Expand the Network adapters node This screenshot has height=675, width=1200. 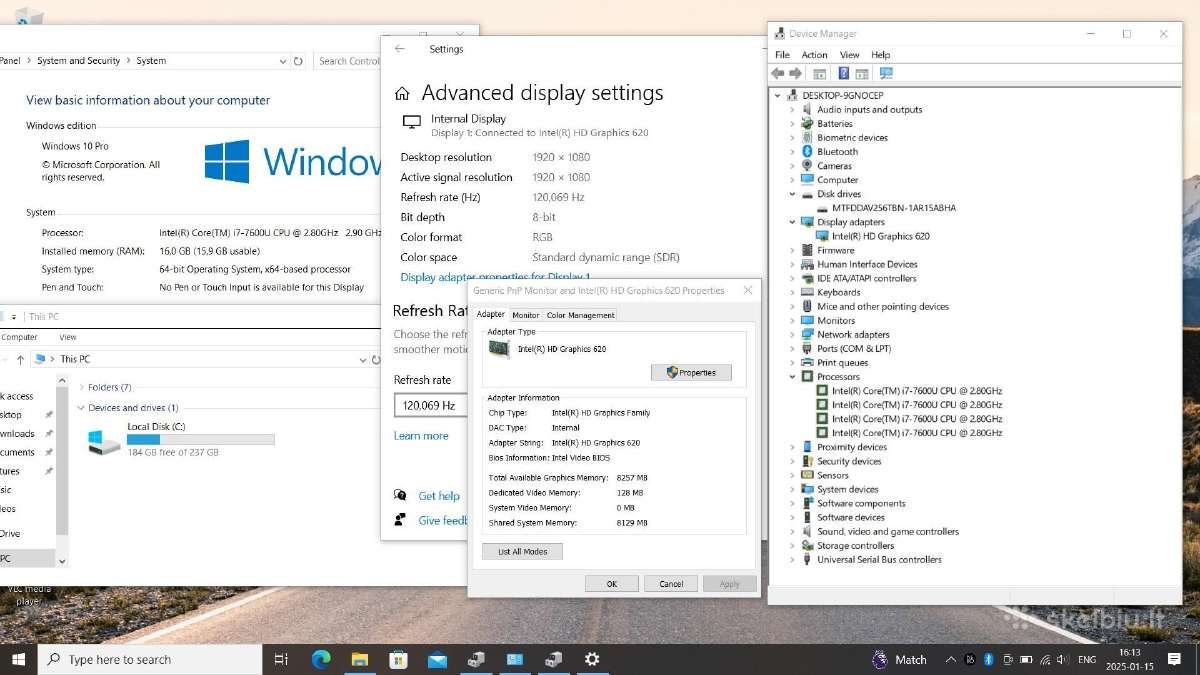click(x=792, y=335)
